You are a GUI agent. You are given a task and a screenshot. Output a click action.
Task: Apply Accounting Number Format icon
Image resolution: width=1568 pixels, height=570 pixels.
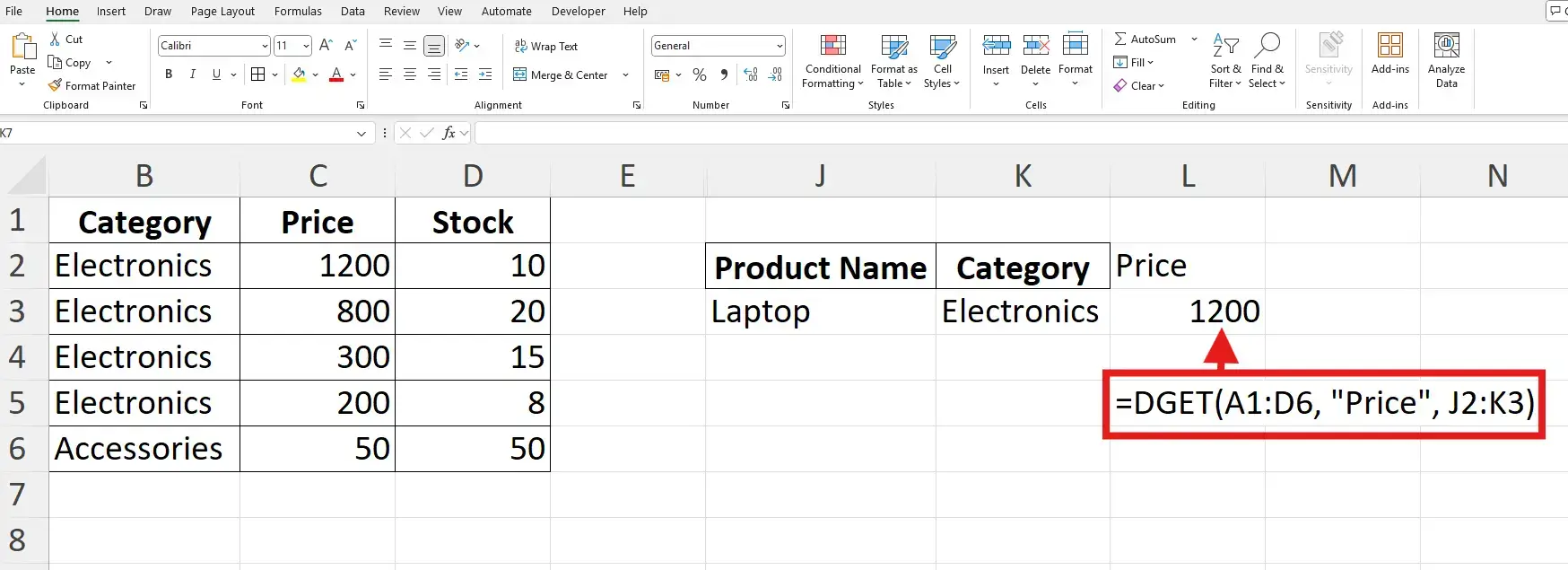[x=662, y=75]
